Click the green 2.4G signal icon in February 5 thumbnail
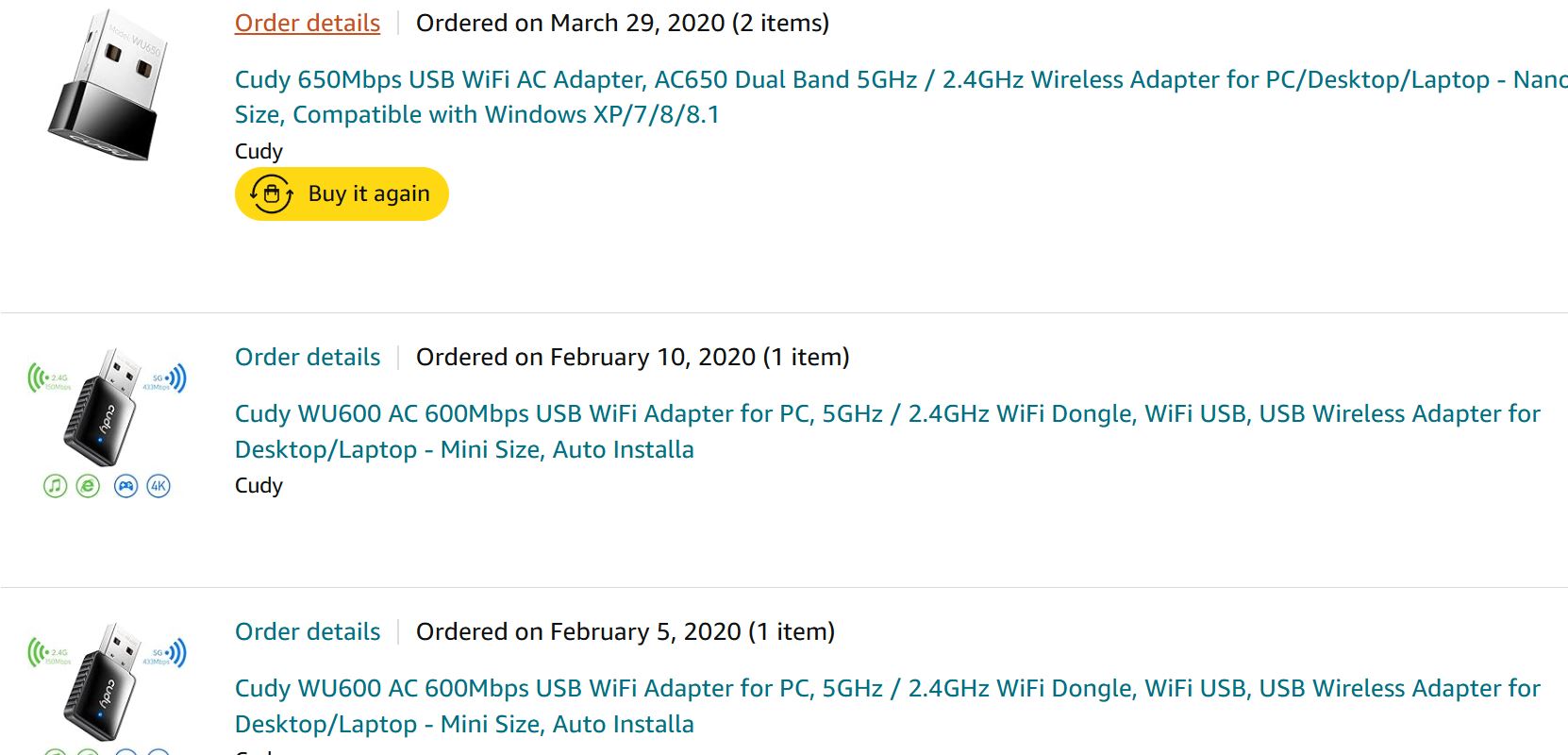 click(x=49, y=654)
